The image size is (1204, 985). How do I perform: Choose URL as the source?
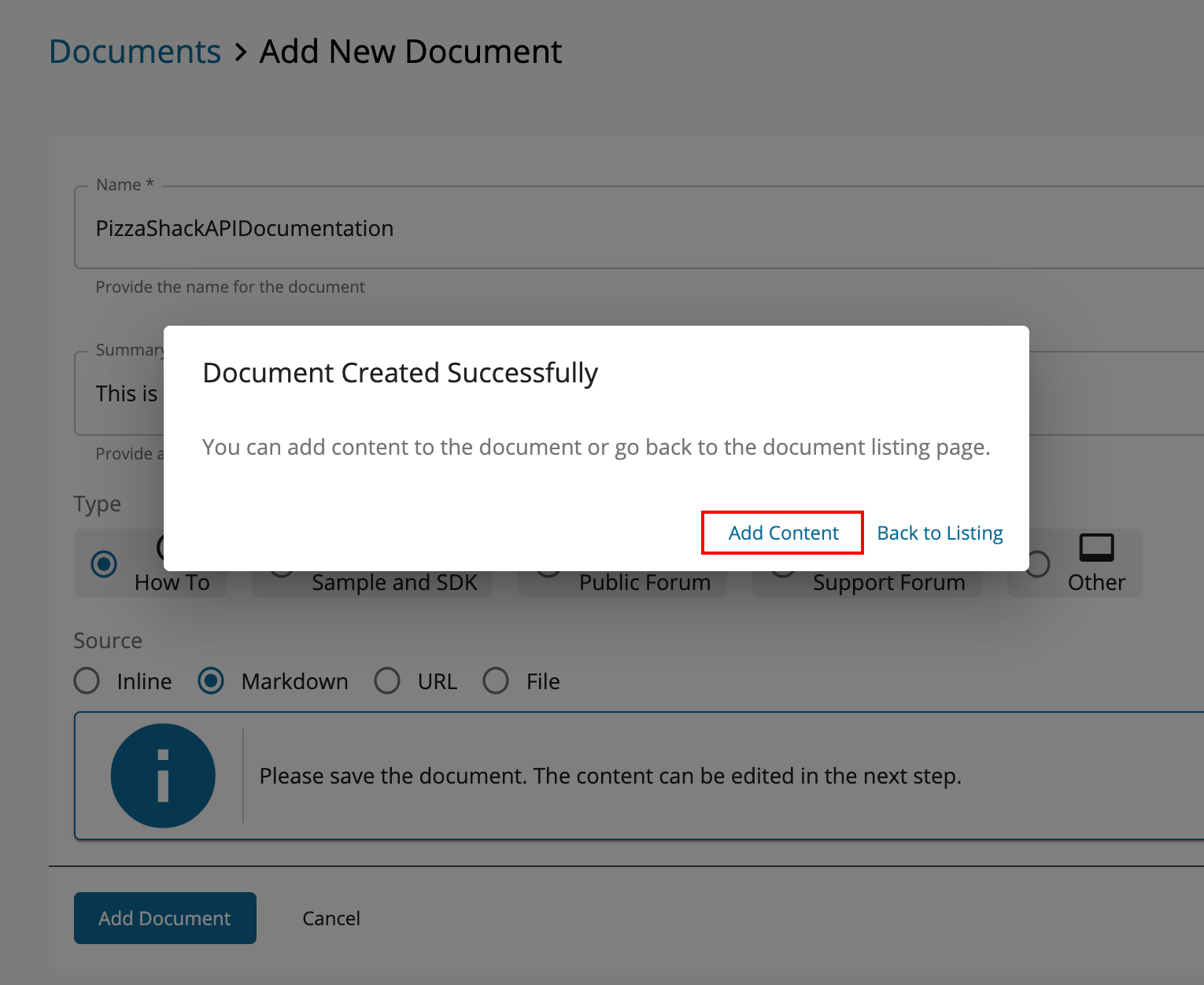point(387,681)
